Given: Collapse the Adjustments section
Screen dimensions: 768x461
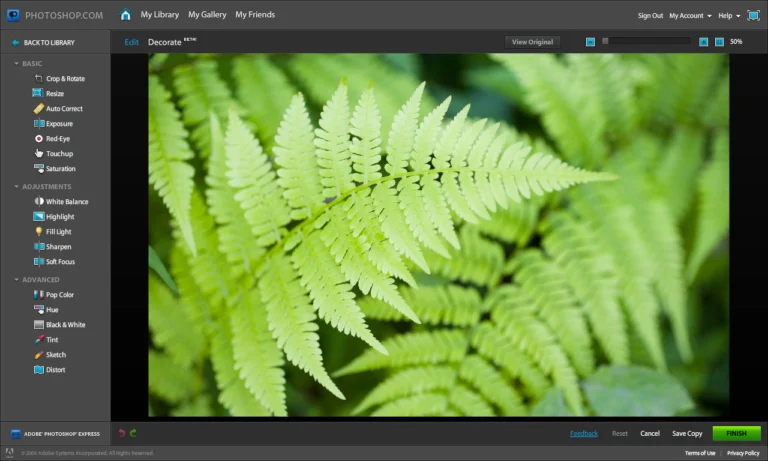Looking at the screenshot, I should (x=16, y=187).
